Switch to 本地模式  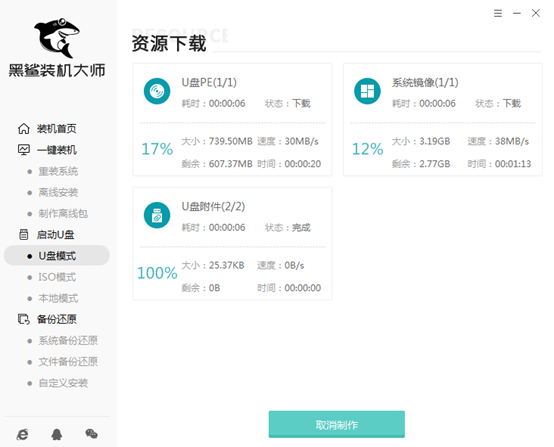click(x=58, y=298)
